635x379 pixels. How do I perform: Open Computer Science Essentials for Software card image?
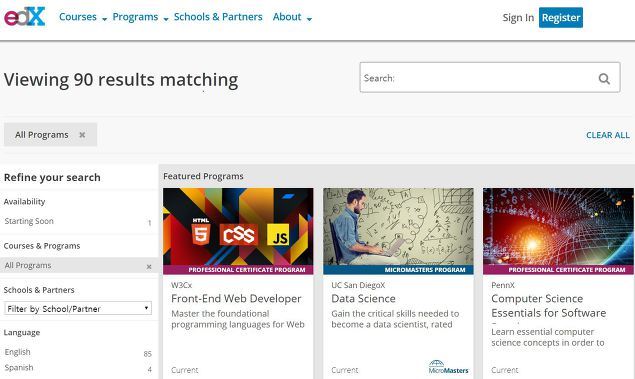[558, 231]
